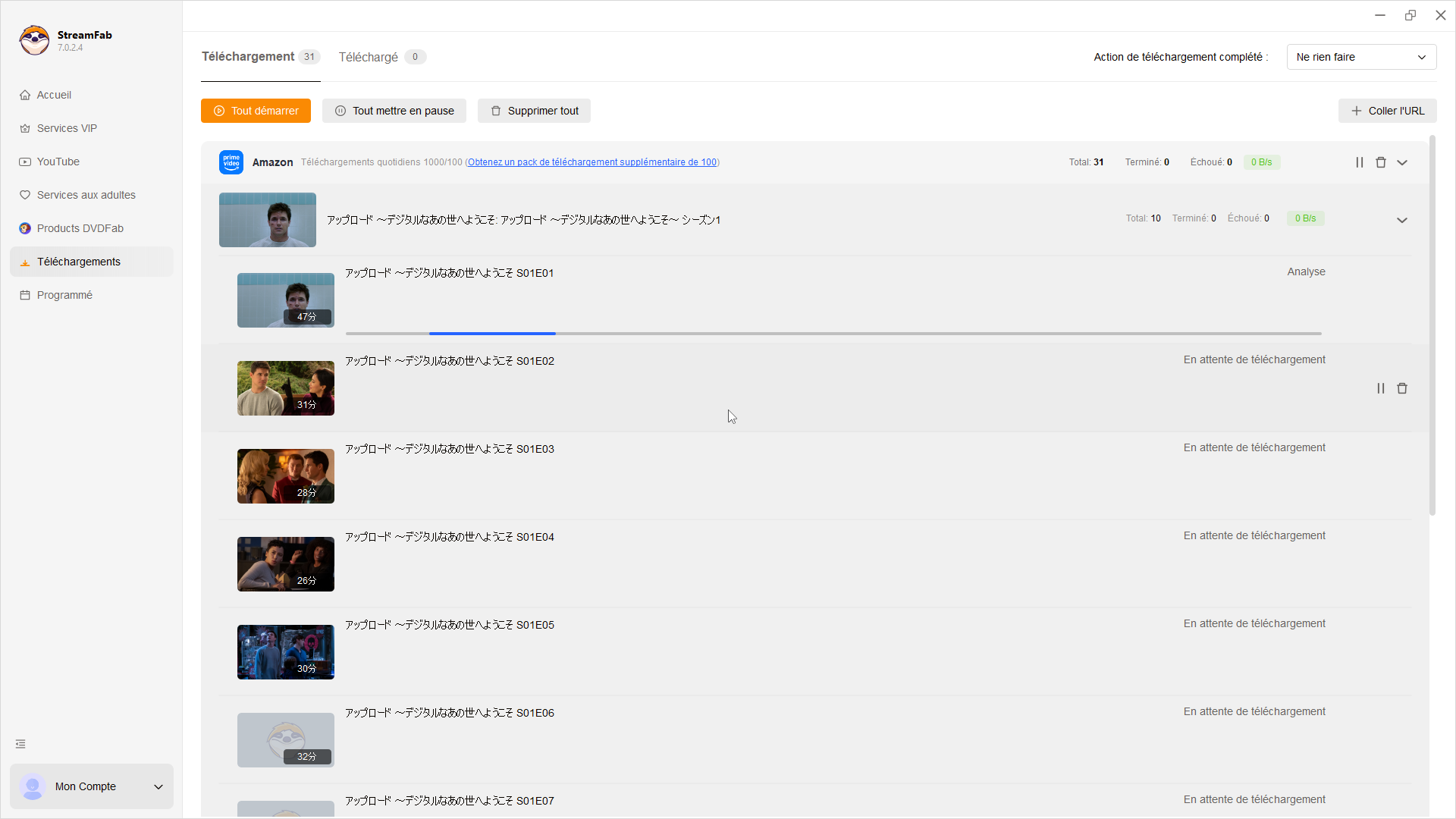Click the Amazon Prime Video icon
The width and height of the screenshot is (1456, 819).
231,162
